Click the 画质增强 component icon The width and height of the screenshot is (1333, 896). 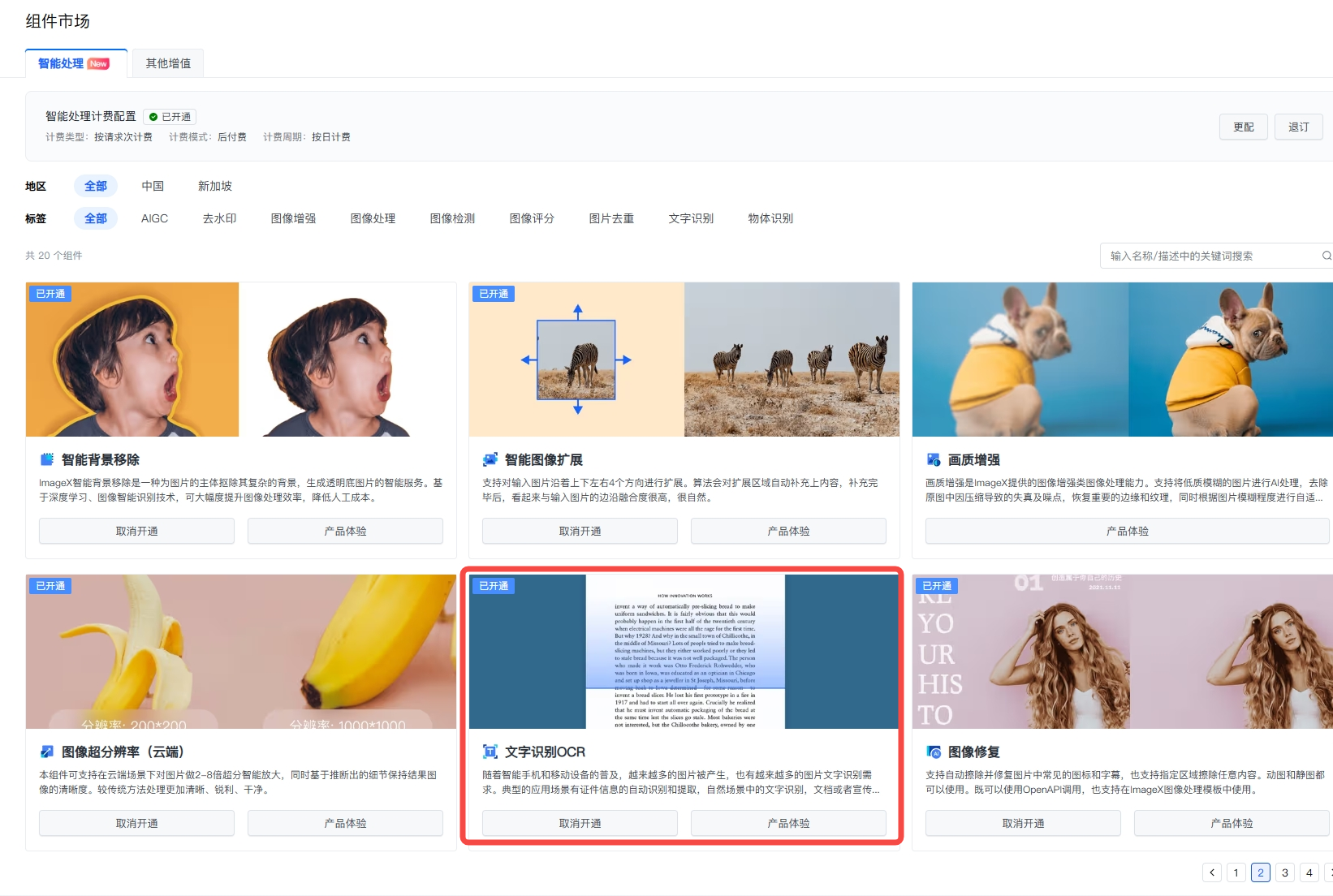[934, 459]
